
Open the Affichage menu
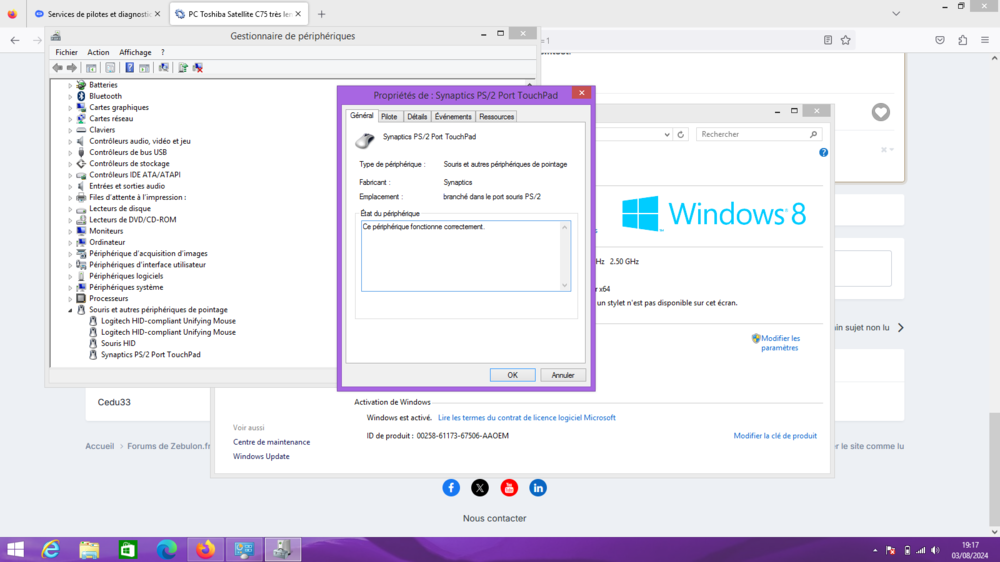coord(135,52)
